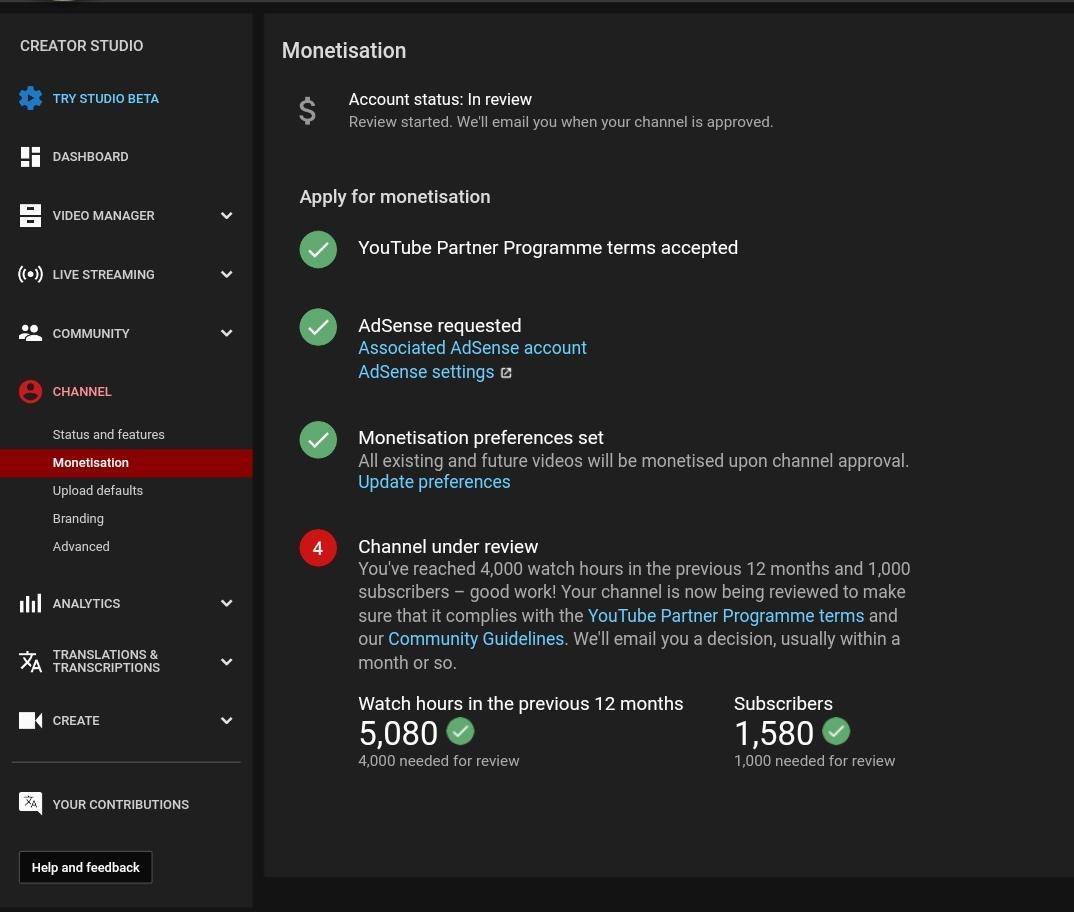Click '4,000 needed for review' text

(x=438, y=761)
